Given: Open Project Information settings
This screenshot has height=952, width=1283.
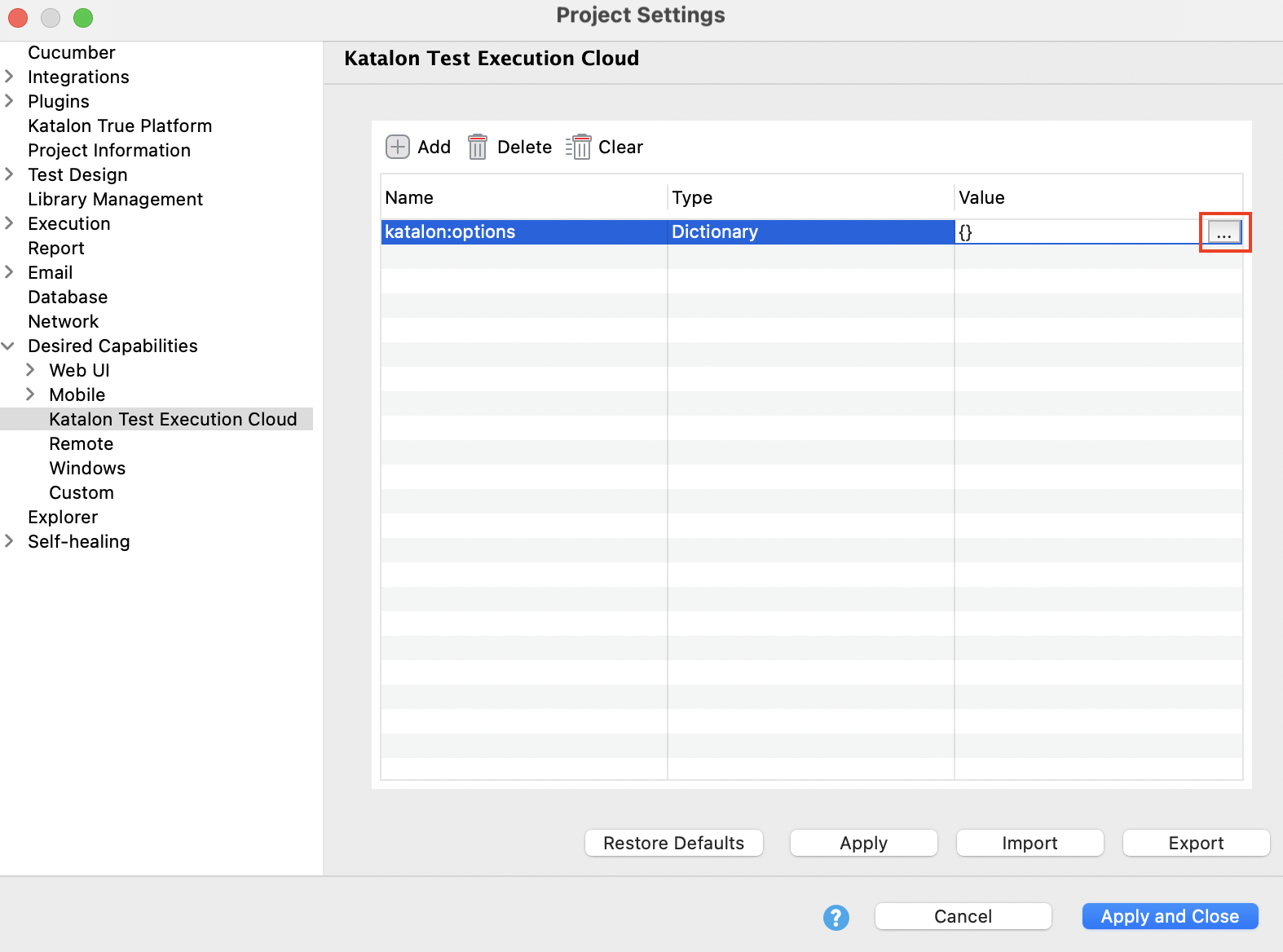Looking at the screenshot, I should coord(109,150).
